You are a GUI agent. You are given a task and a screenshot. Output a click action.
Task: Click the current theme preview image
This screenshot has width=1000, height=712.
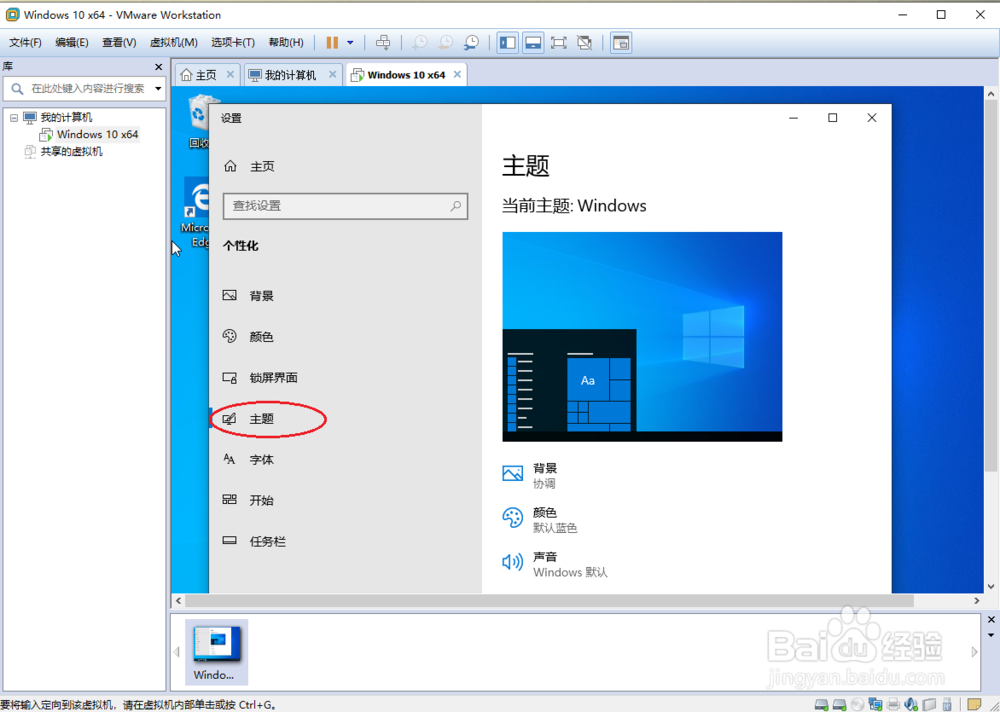[642, 337]
